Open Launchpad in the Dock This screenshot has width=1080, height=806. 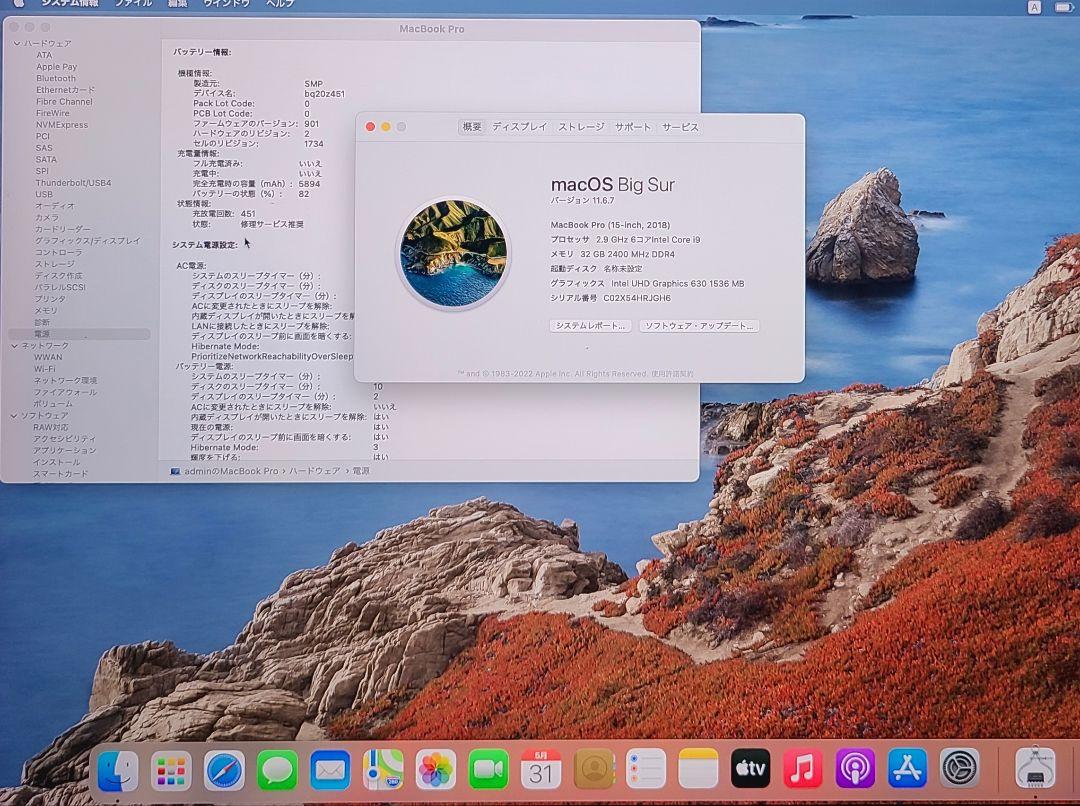point(171,769)
